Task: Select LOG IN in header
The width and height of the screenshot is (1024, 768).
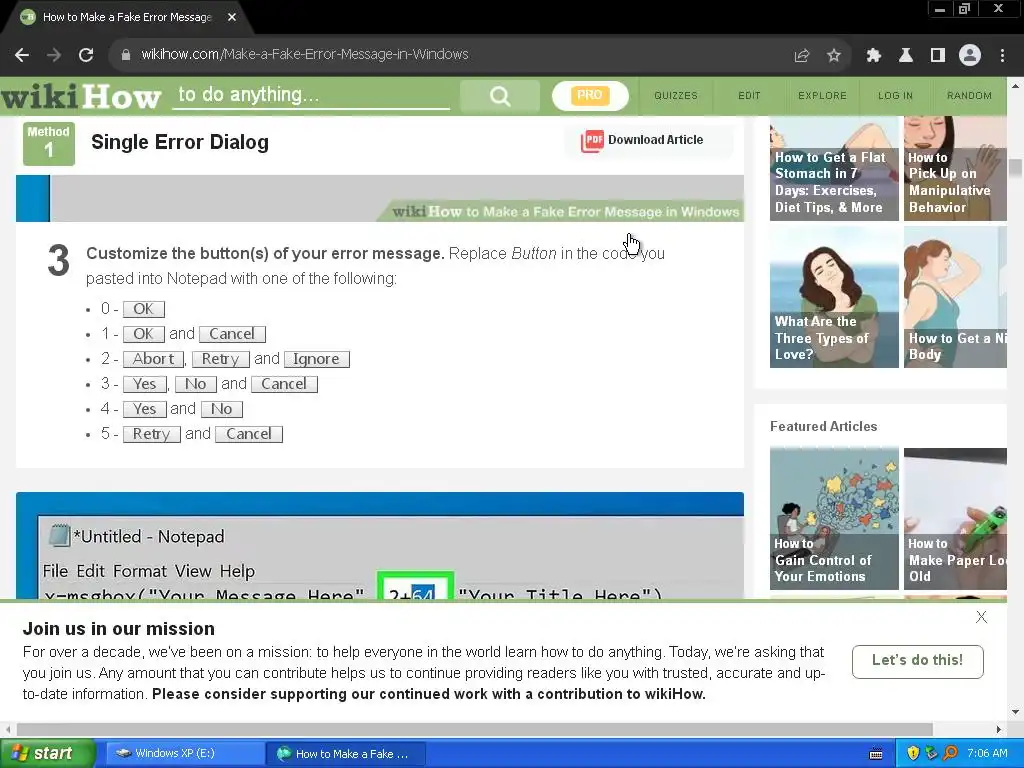Action: [x=895, y=95]
